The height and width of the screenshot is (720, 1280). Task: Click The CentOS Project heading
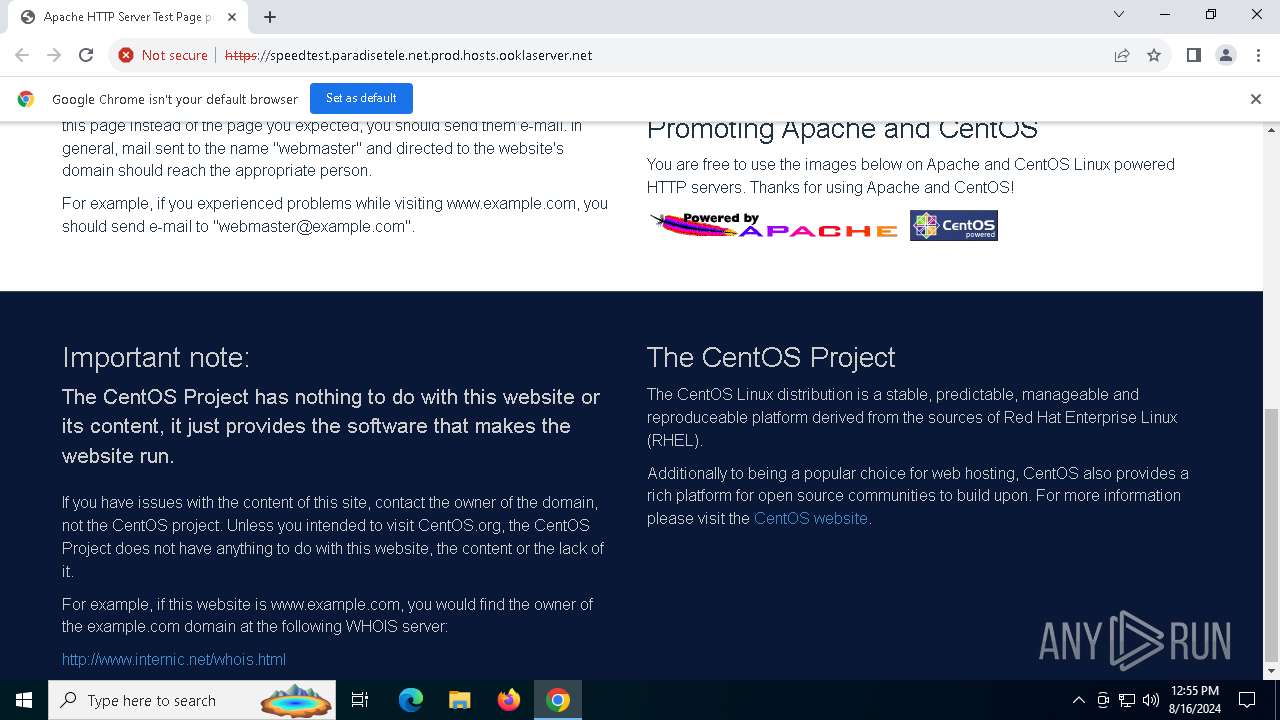(771, 357)
